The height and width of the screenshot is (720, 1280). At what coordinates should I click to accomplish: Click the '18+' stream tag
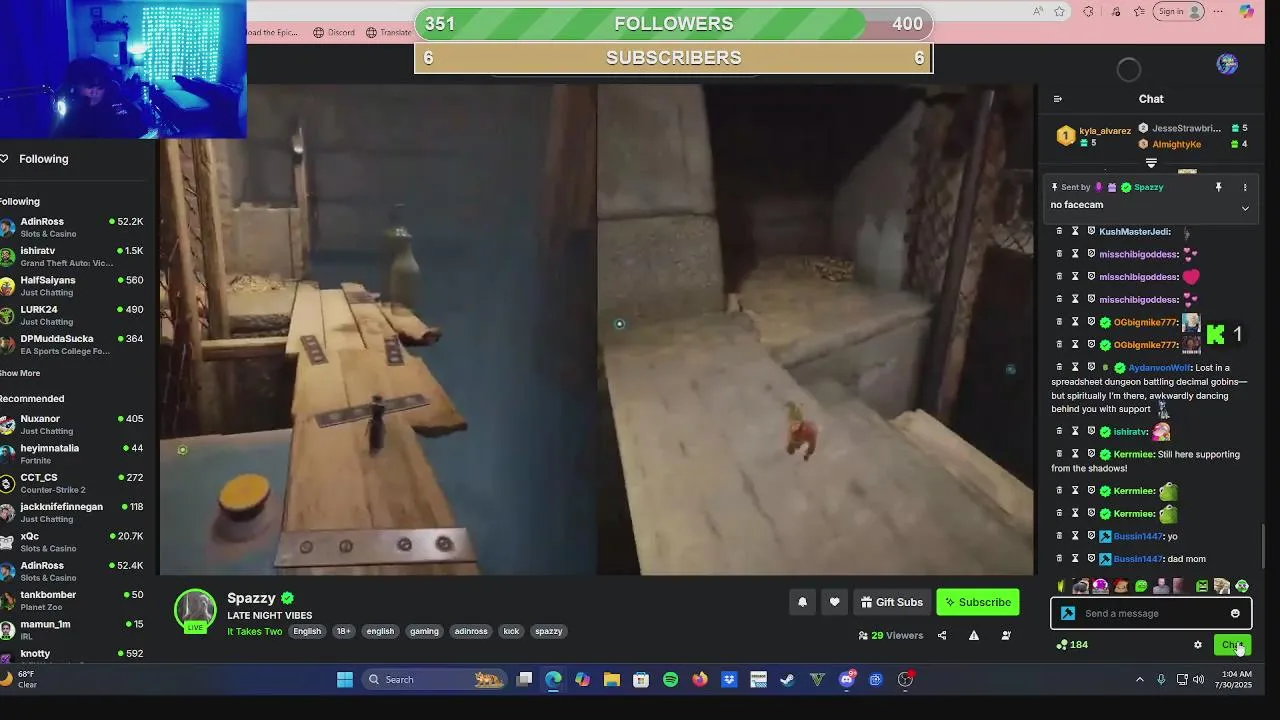(343, 631)
